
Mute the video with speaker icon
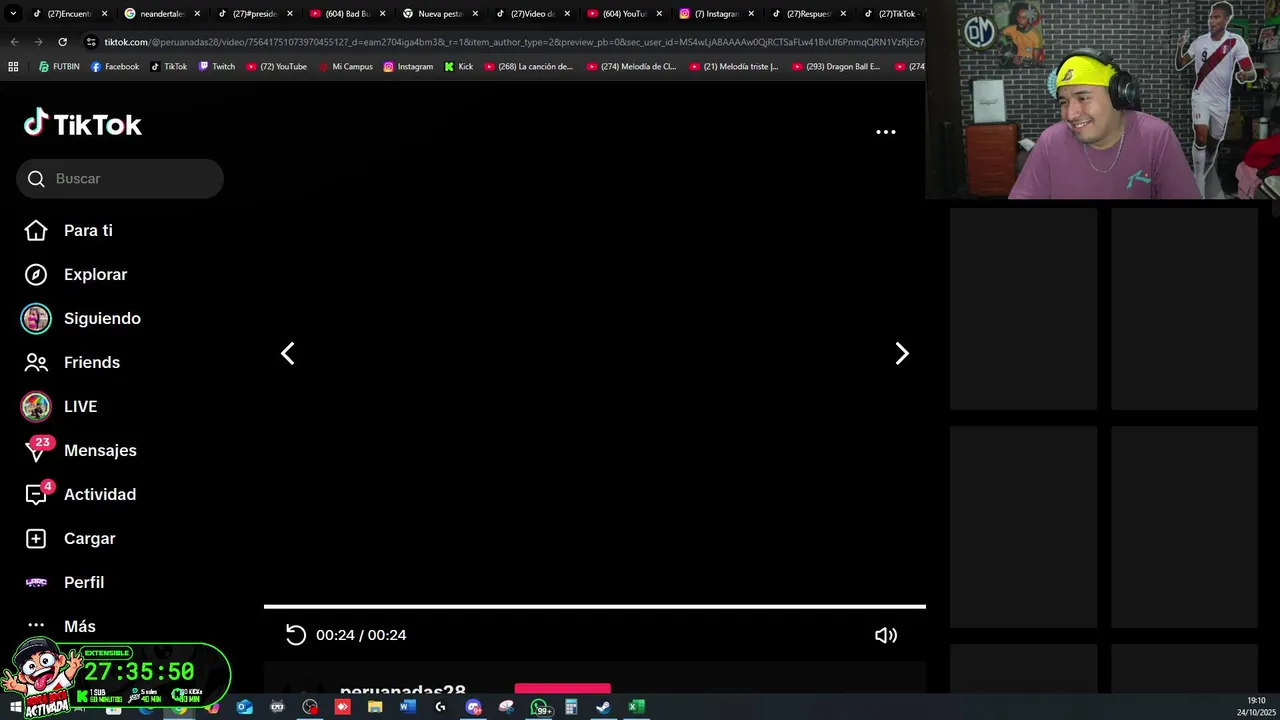[x=886, y=635]
